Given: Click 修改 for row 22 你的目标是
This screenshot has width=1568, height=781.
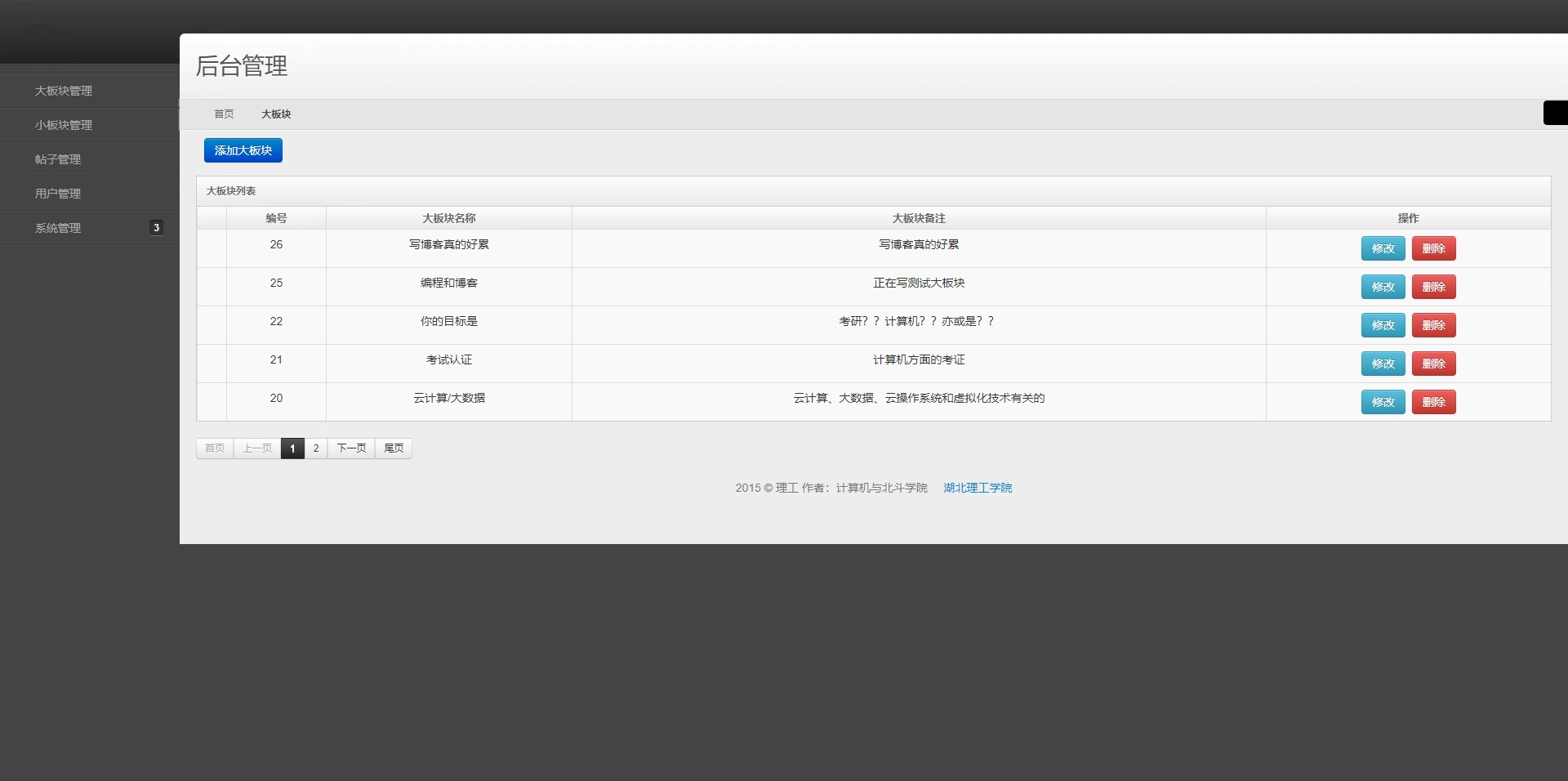Looking at the screenshot, I should [x=1383, y=325].
